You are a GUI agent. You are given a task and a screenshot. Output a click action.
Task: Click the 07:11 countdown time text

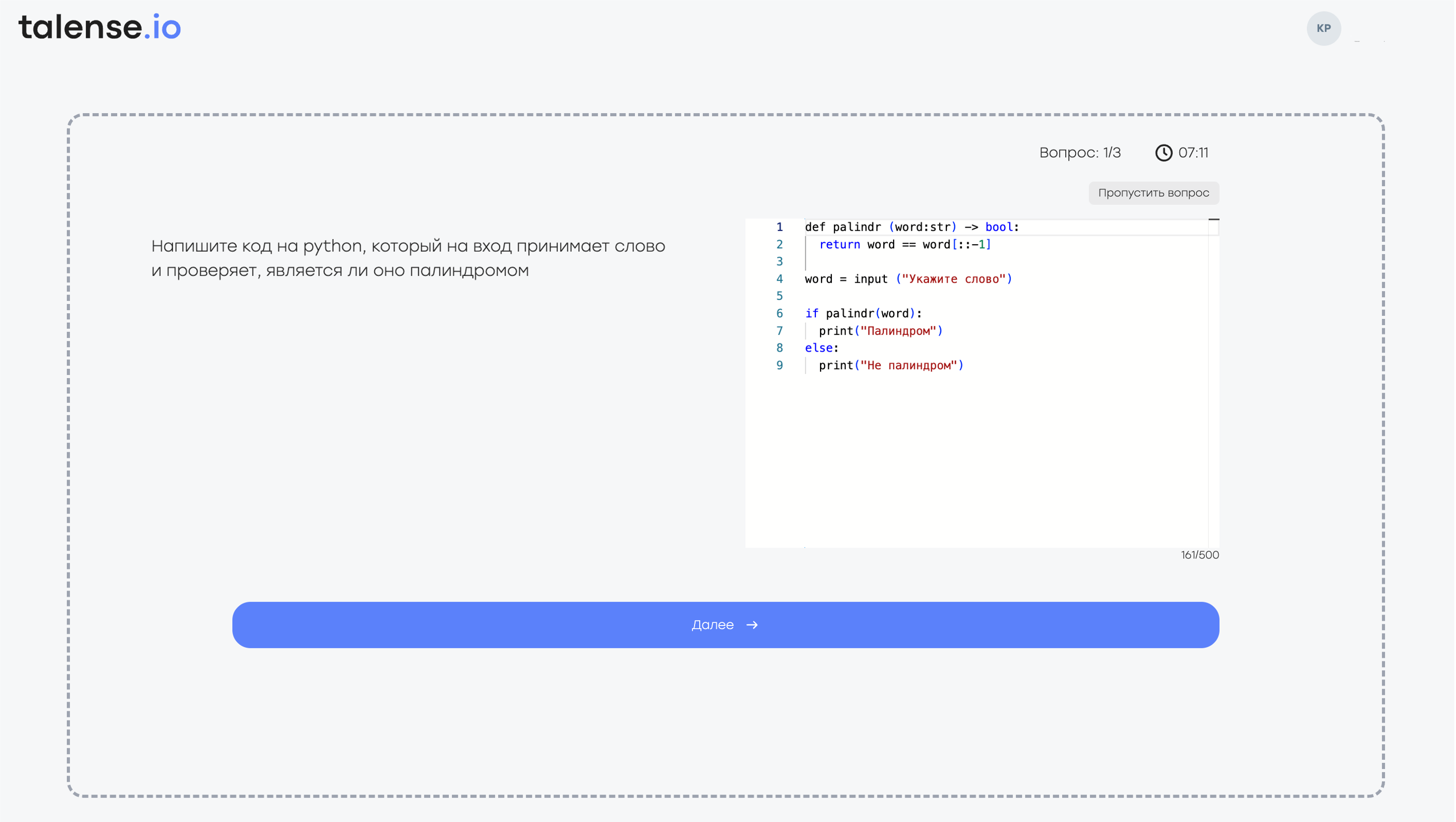(x=1193, y=152)
